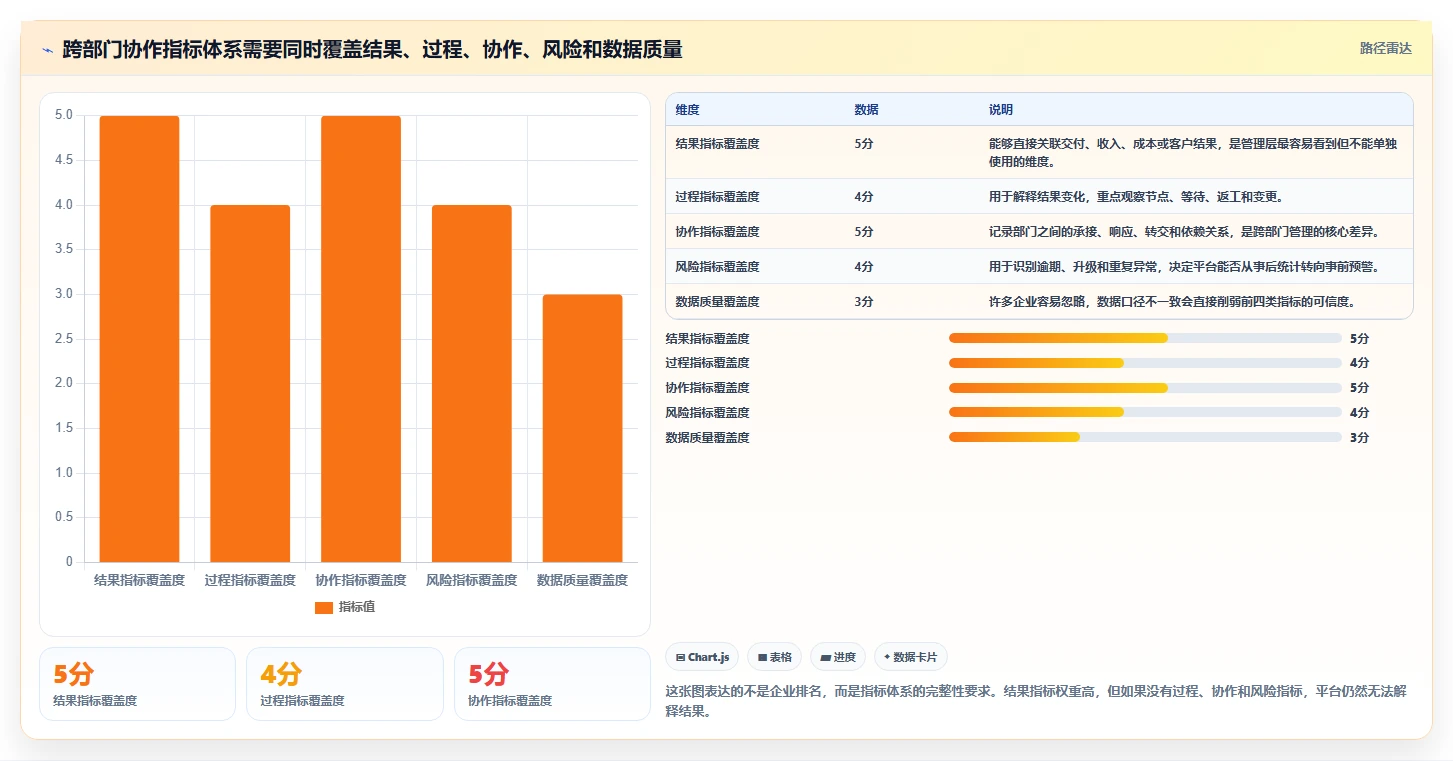Click the 协作指标覆盖度 bar in chart
The image size is (1453, 761).
click(x=361, y=339)
